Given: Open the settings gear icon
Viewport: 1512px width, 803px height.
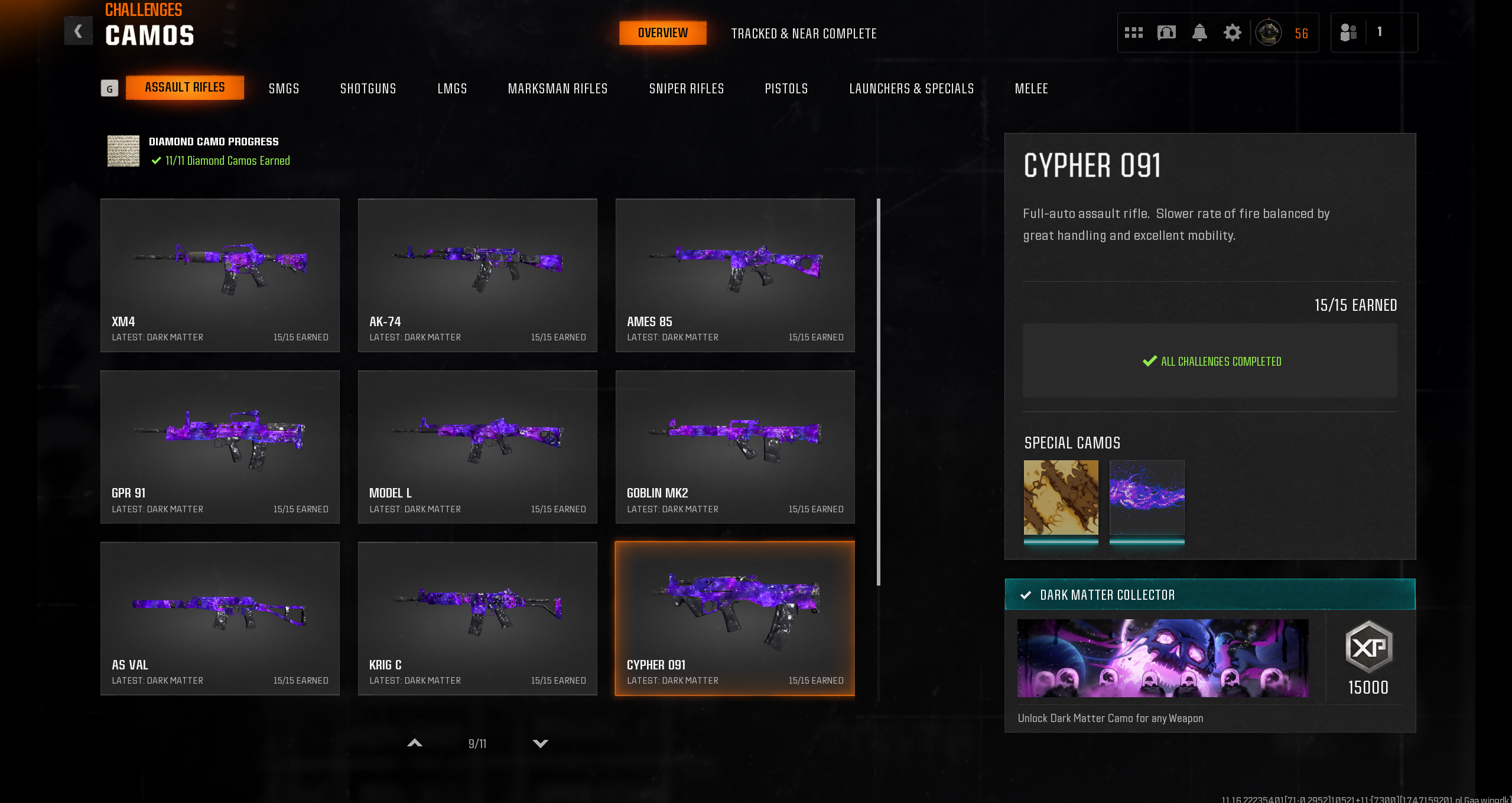Looking at the screenshot, I should click(1232, 32).
